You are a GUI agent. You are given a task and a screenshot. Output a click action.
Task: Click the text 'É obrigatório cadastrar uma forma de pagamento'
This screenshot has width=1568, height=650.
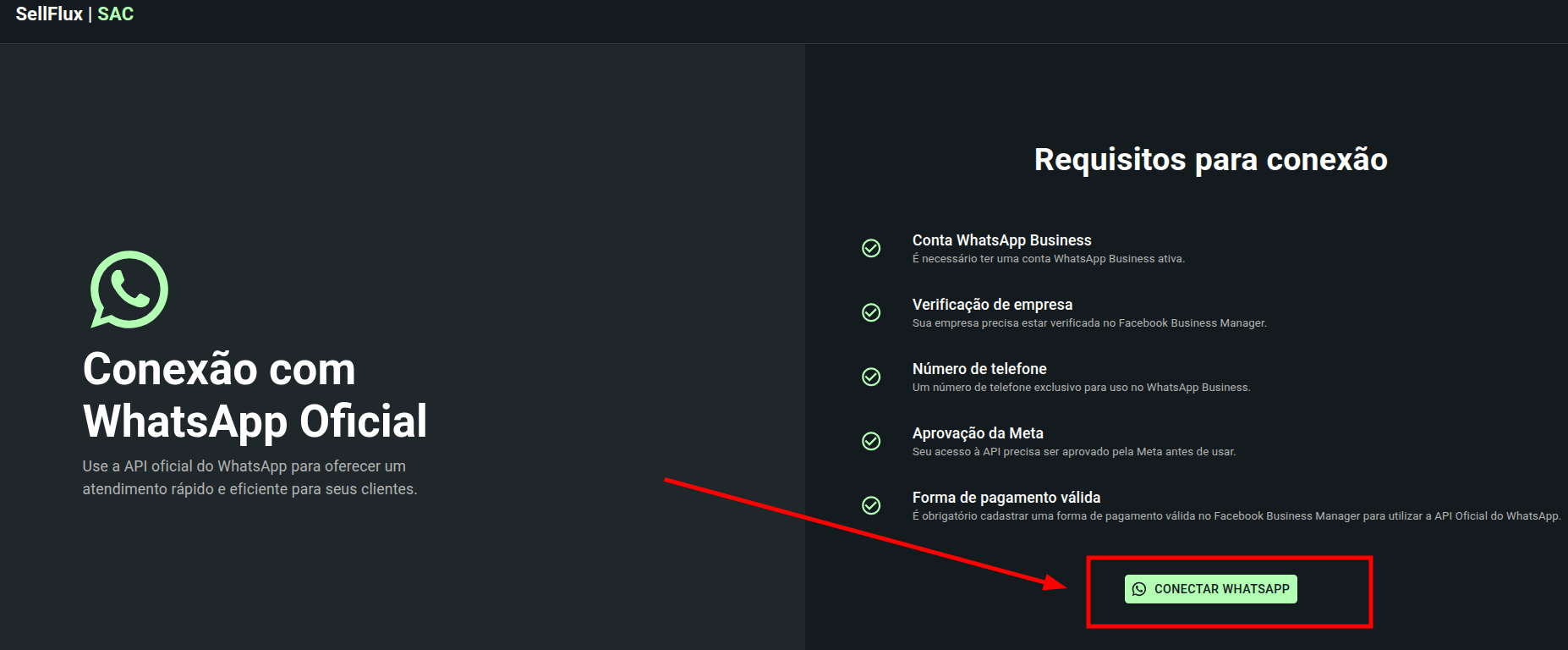point(1236,516)
